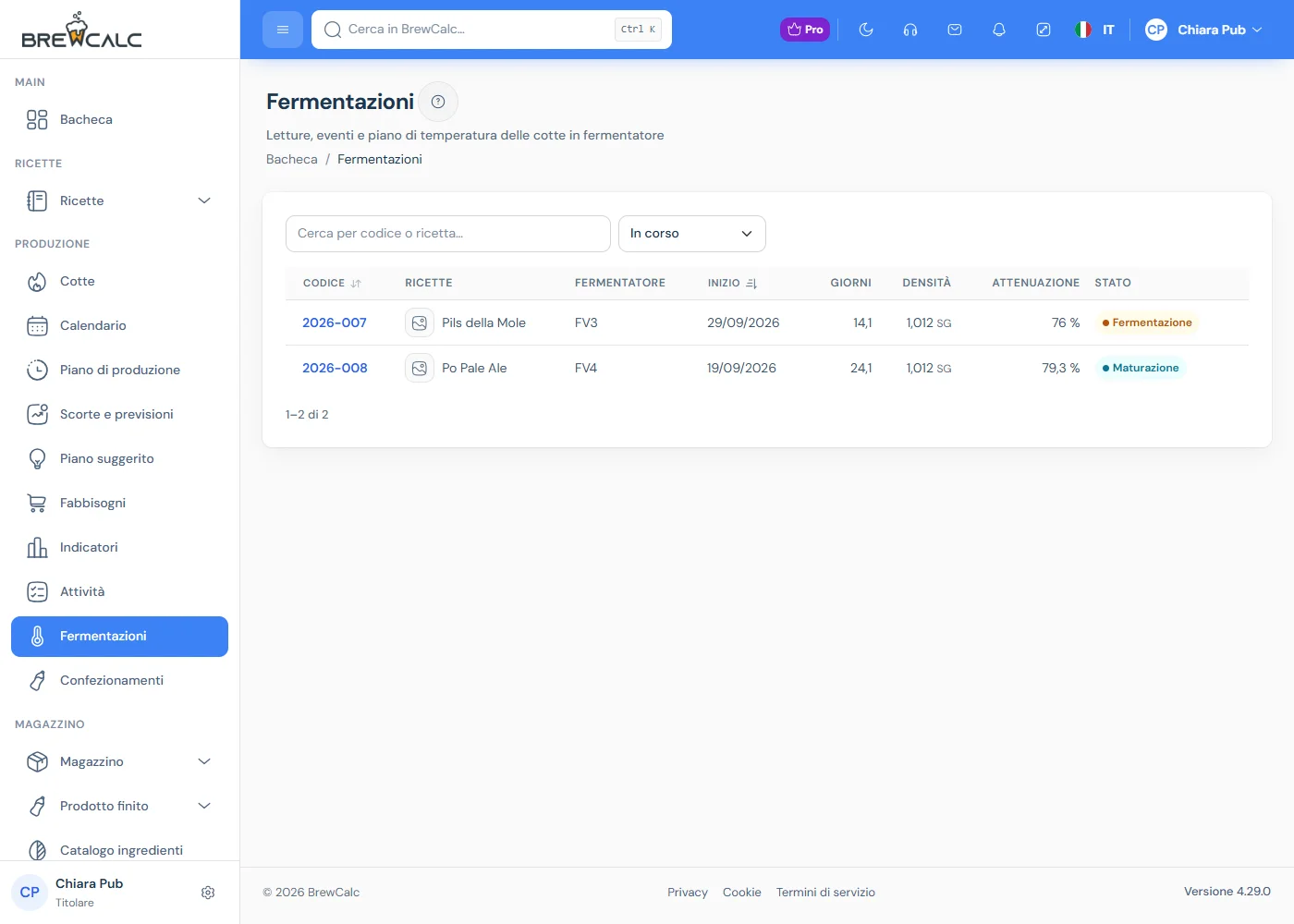Click the Pro upgrade badge

pos(805,30)
